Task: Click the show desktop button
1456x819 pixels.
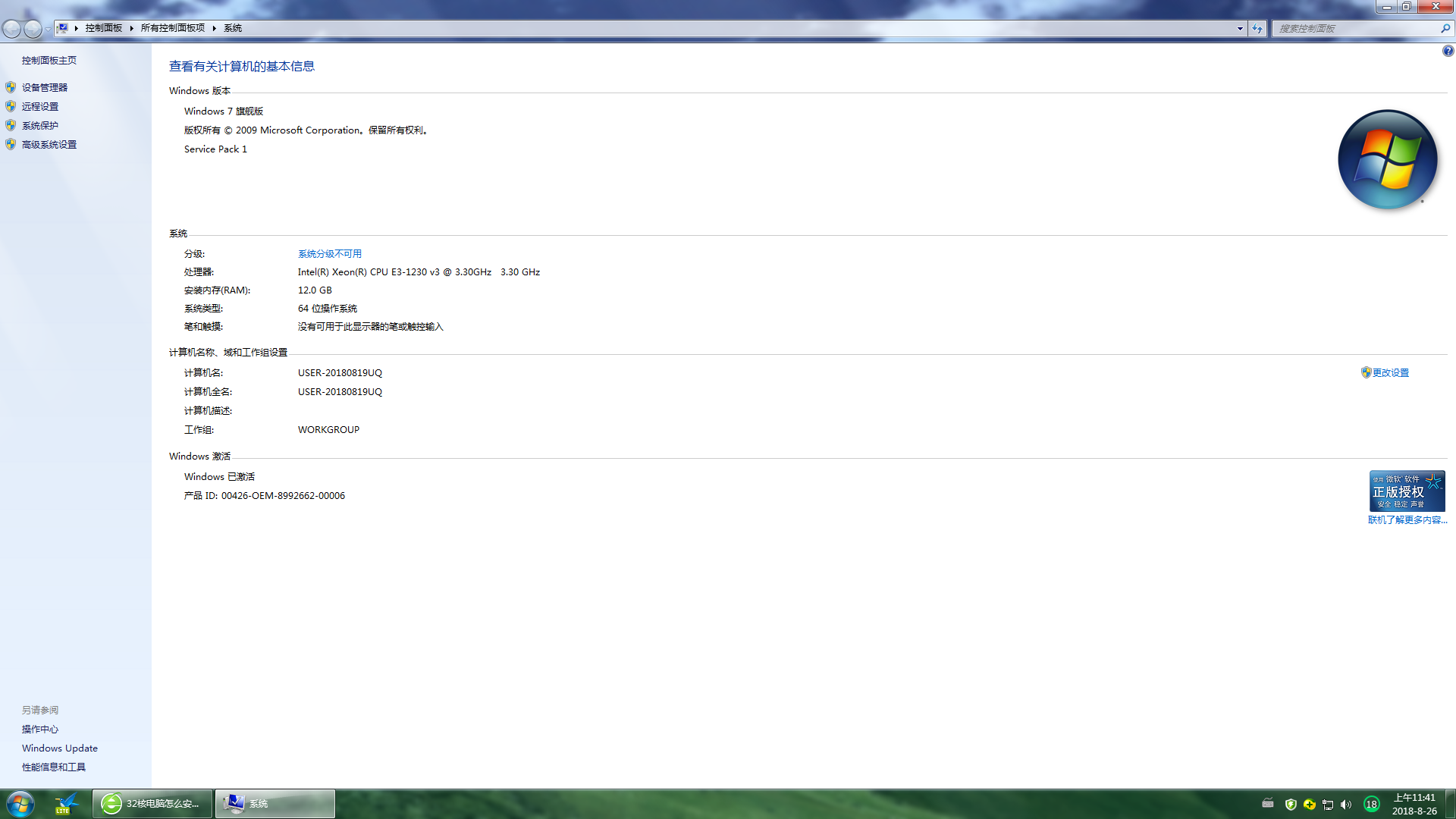Action: [1450, 804]
